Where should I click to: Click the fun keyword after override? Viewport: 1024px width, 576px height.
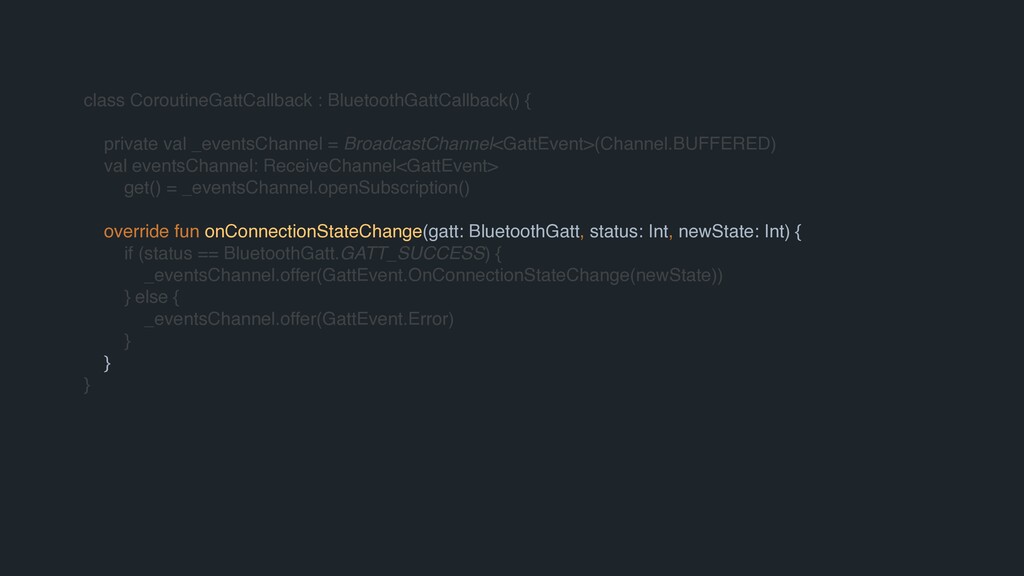point(186,232)
